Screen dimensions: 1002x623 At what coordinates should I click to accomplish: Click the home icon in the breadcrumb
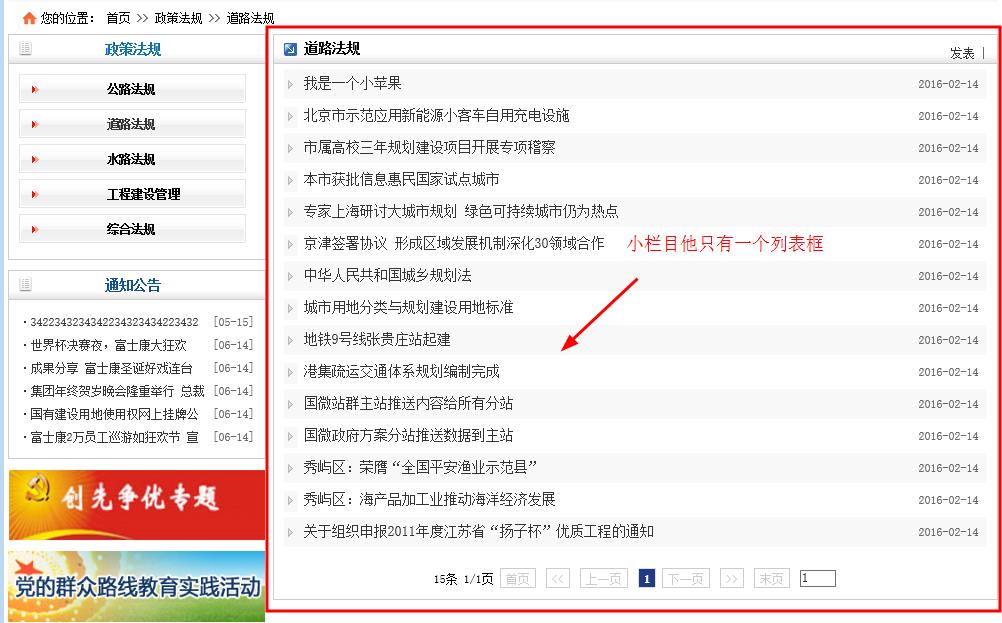point(29,18)
